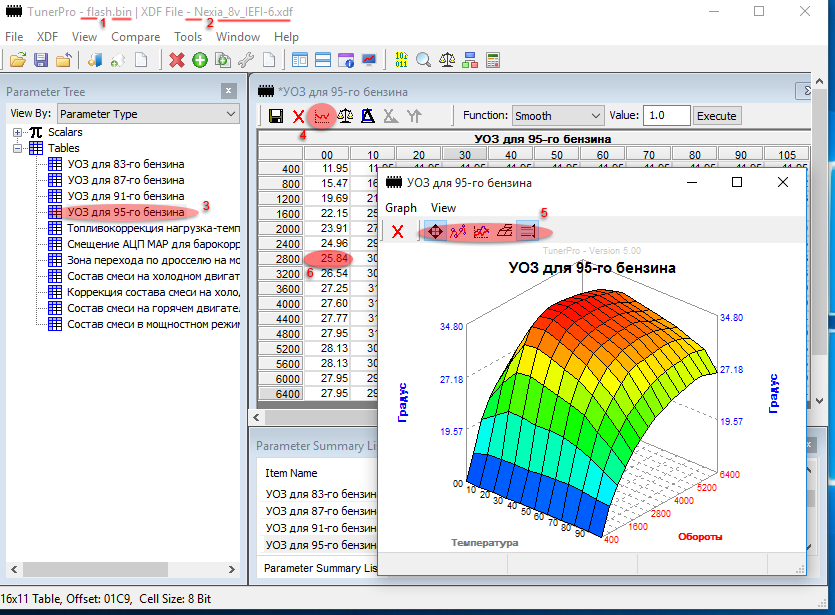Select УОЗ для 83-го бензина in tree
Image resolution: width=835 pixels, height=615 pixels.
coord(126,164)
